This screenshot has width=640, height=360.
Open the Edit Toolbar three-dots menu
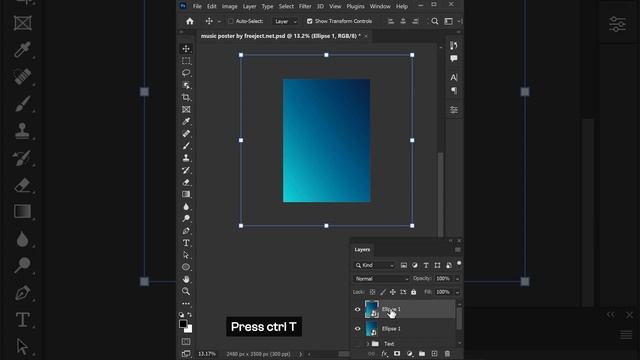tap(186, 304)
